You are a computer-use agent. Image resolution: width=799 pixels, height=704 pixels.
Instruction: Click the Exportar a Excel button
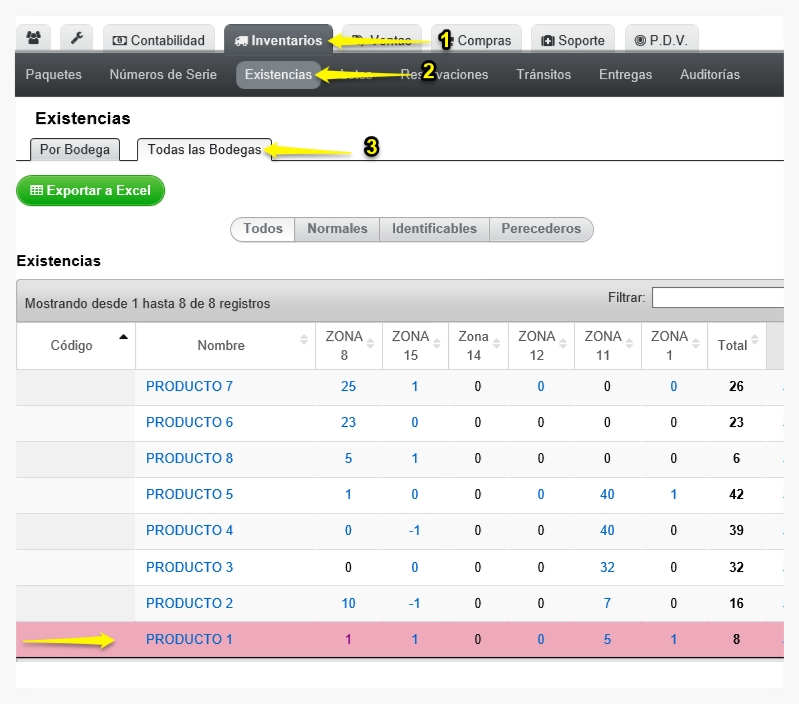[x=90, y=191]
